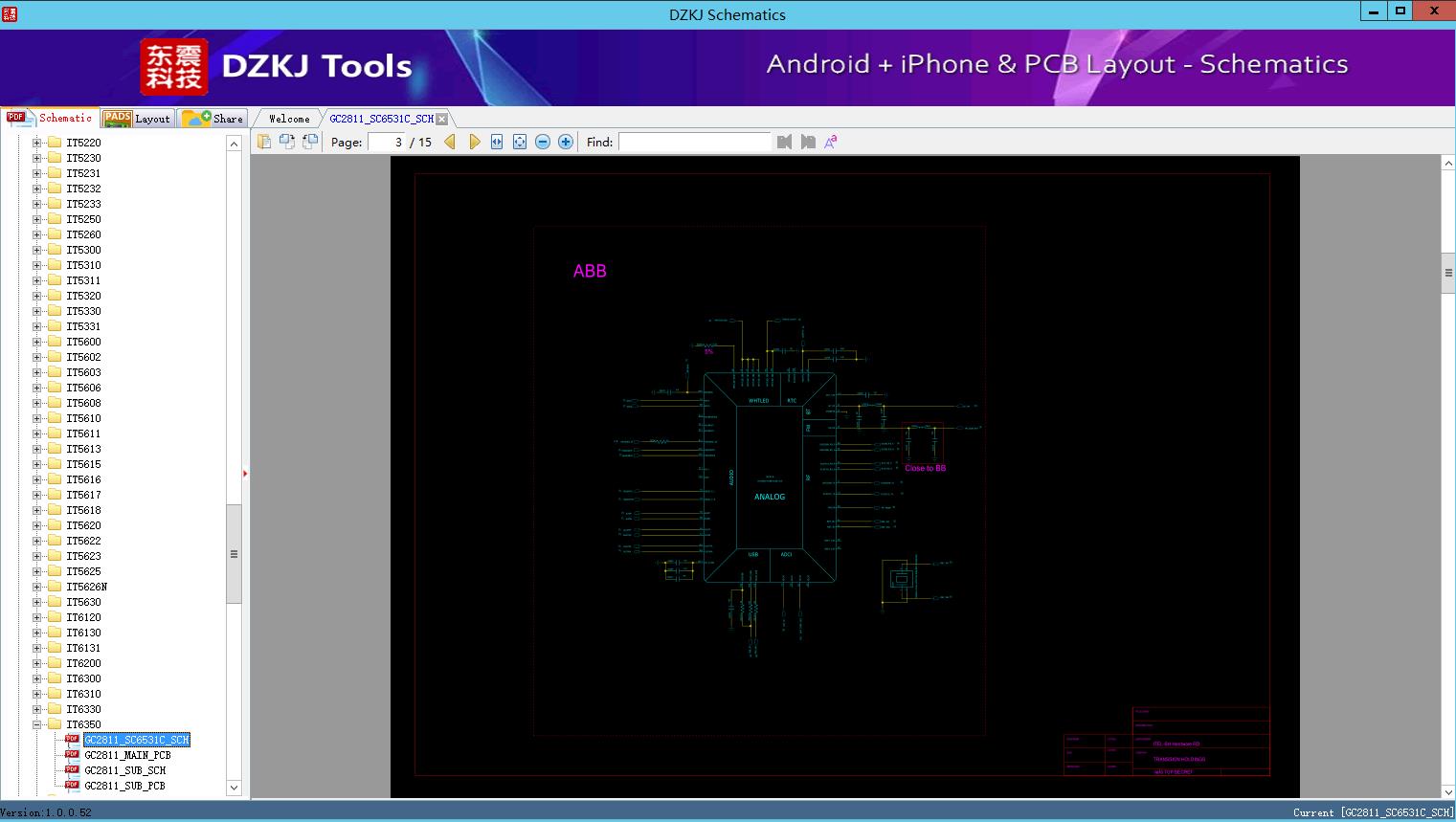This screenshot has height=822, width=1456.
Task: Collapse the IT6350 folder
Action: pyautogui.click(x=37, y=724)
